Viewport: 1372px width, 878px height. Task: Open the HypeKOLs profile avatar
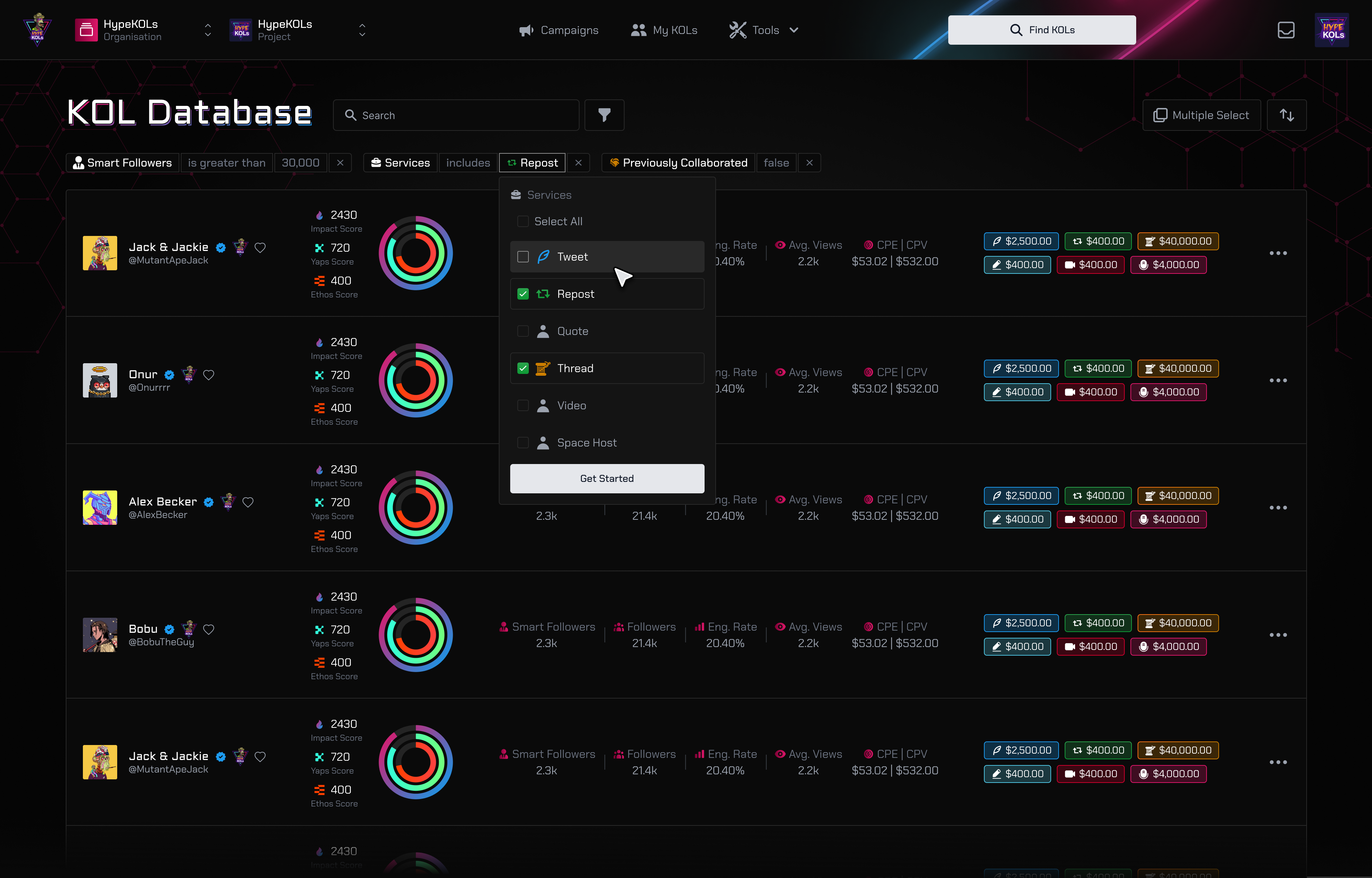pyautogui.click(x=1332, y=30)
